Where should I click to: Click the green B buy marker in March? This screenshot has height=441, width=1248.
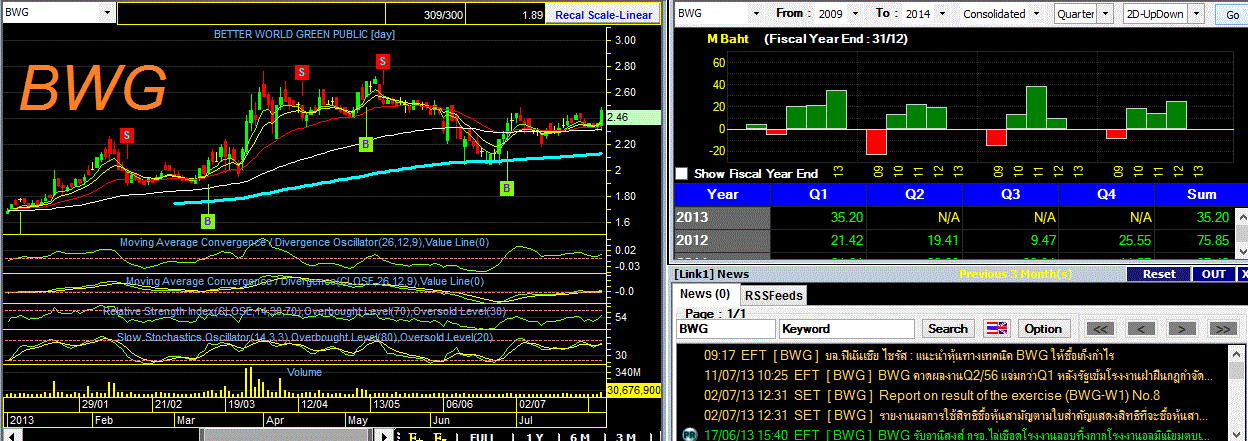pos(208,220)
